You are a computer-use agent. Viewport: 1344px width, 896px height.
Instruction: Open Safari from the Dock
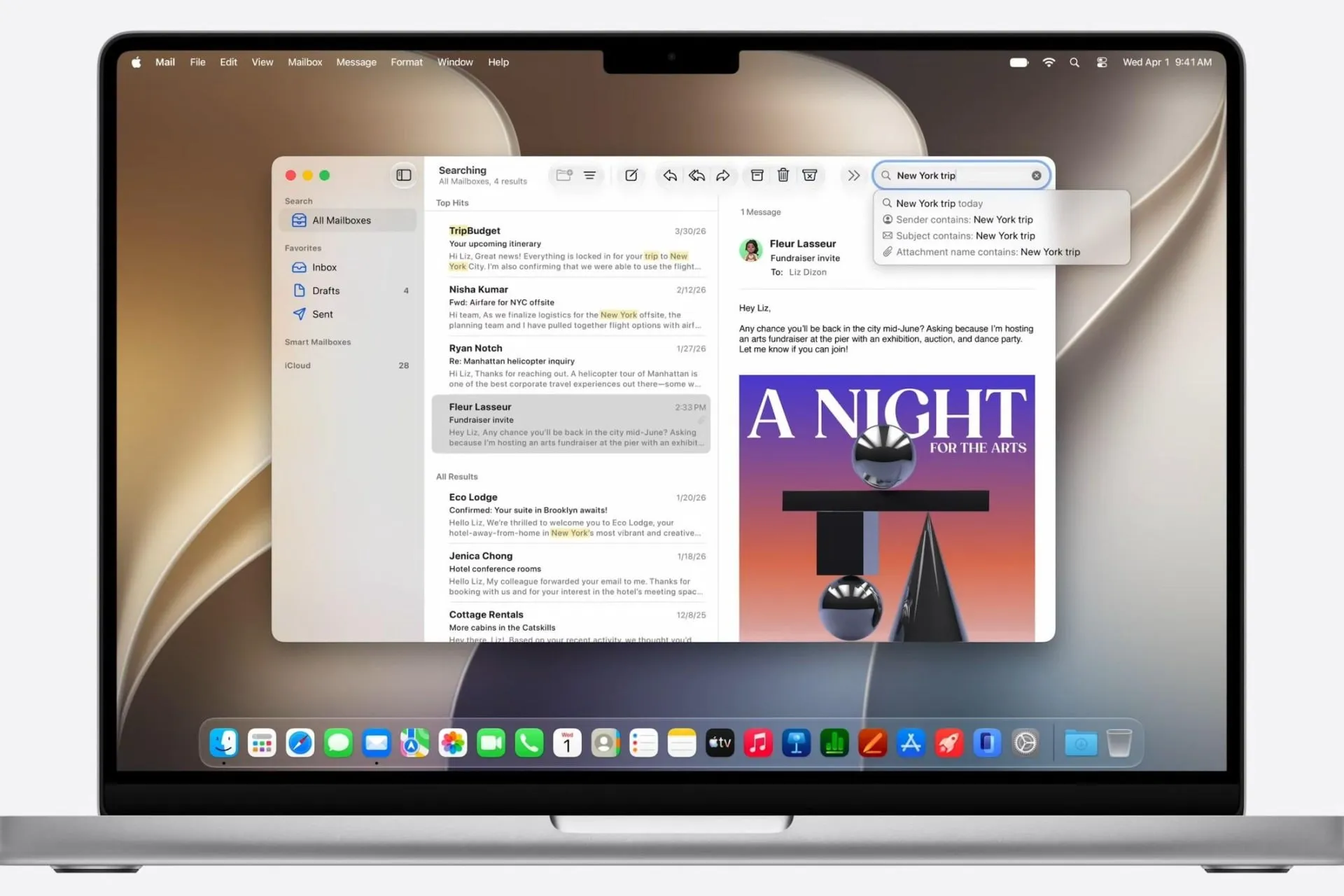[x=300, y=743]
